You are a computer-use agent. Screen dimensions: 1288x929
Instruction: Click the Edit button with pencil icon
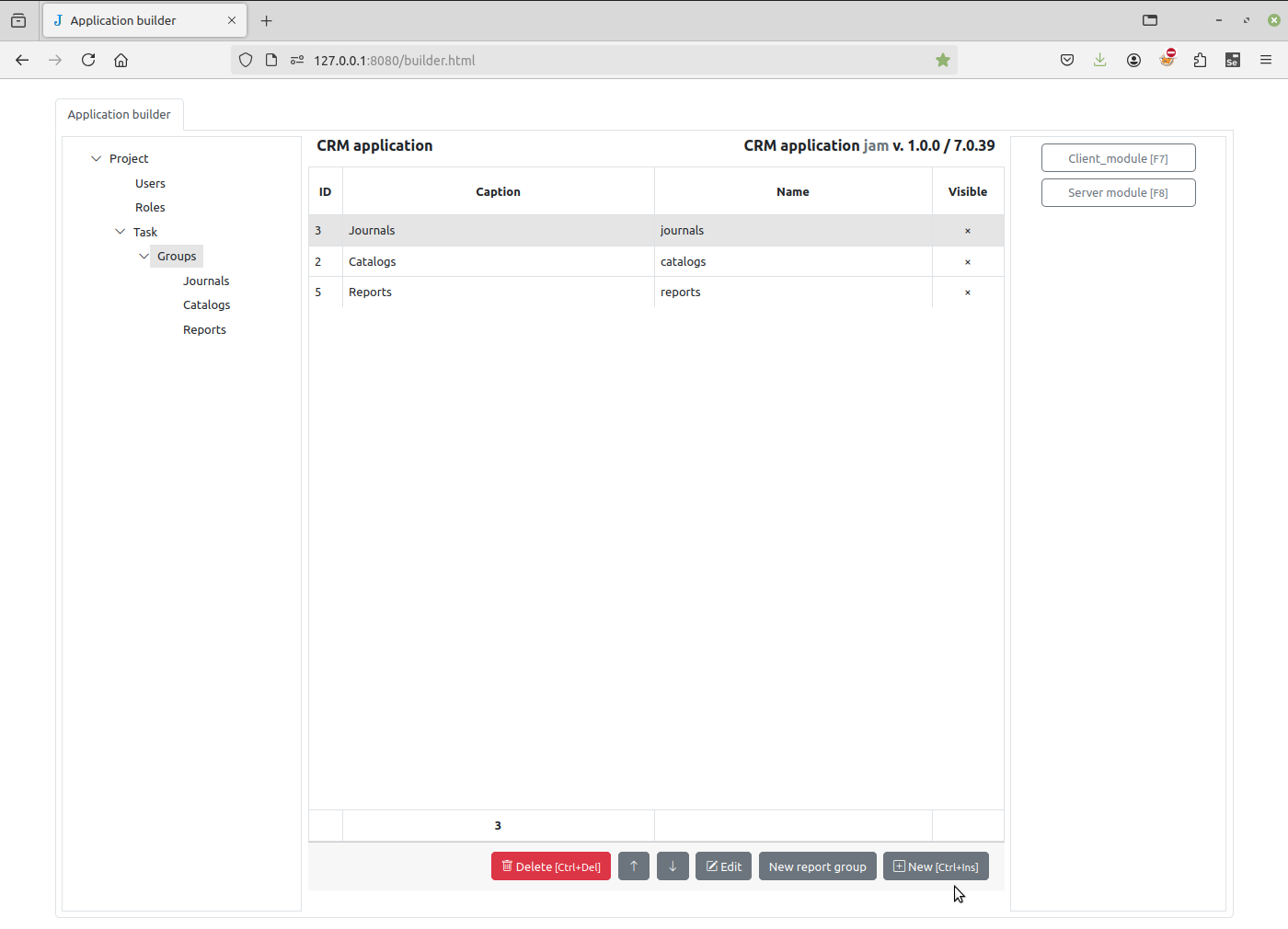tap(723, 866)
